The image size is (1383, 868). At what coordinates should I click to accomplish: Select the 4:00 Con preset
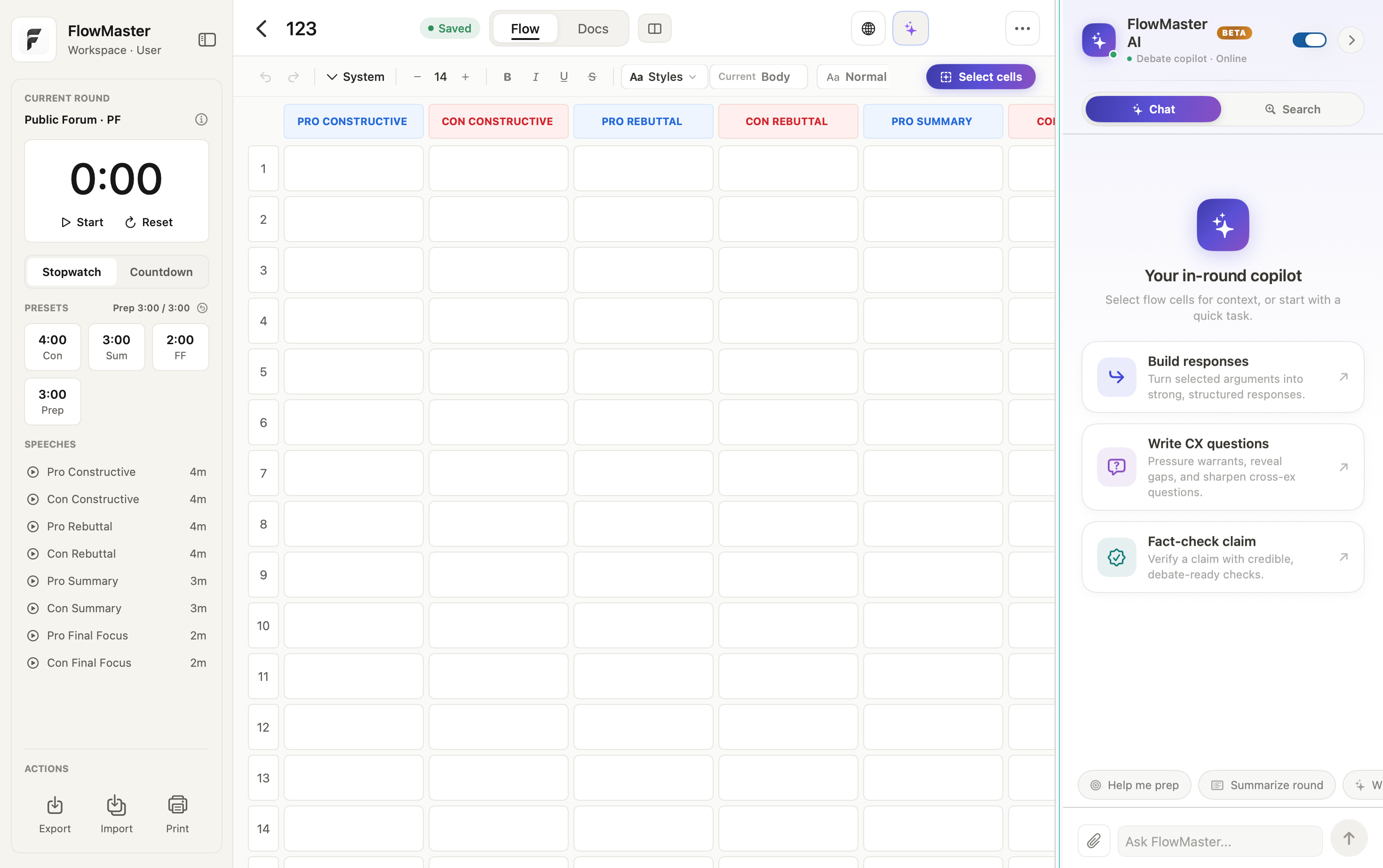click(53, 347)
